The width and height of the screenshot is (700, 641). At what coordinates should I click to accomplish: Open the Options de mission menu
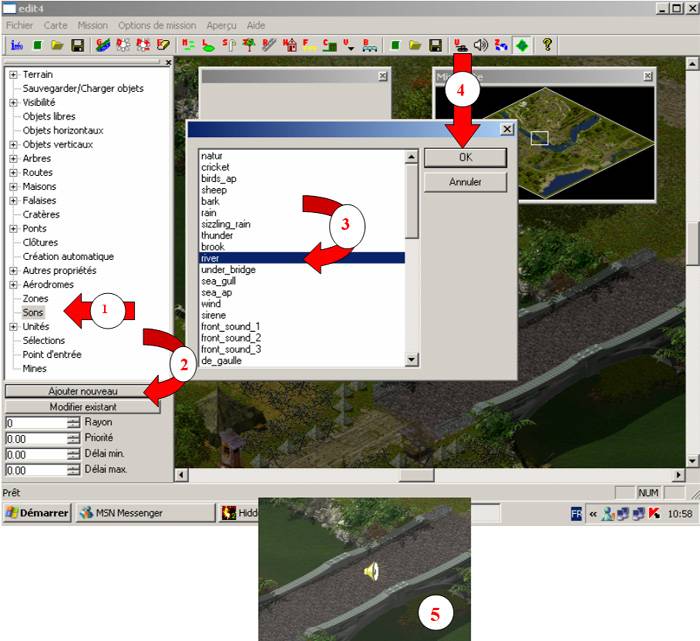157,24
